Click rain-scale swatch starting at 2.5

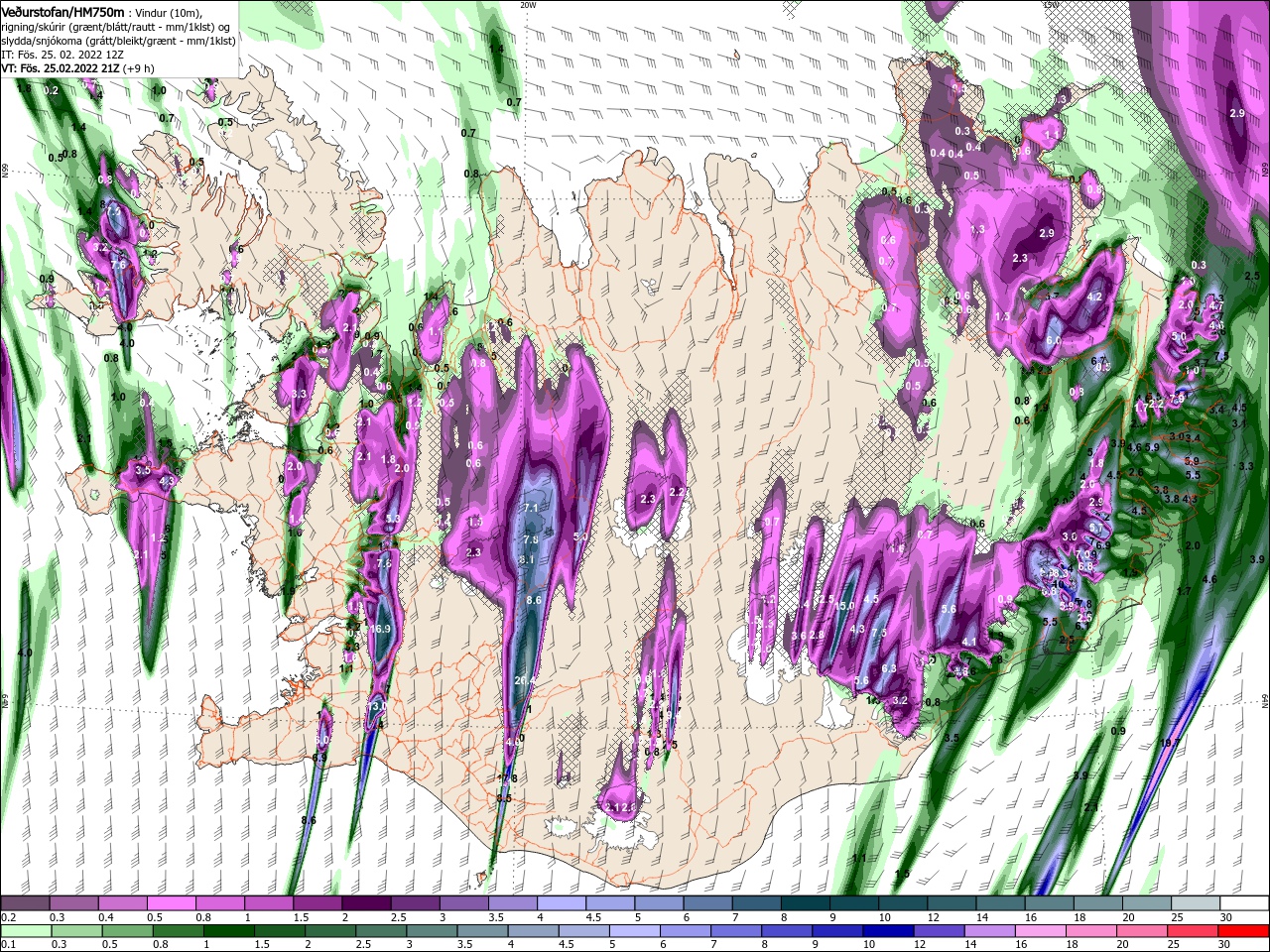[x=381, y=931]
